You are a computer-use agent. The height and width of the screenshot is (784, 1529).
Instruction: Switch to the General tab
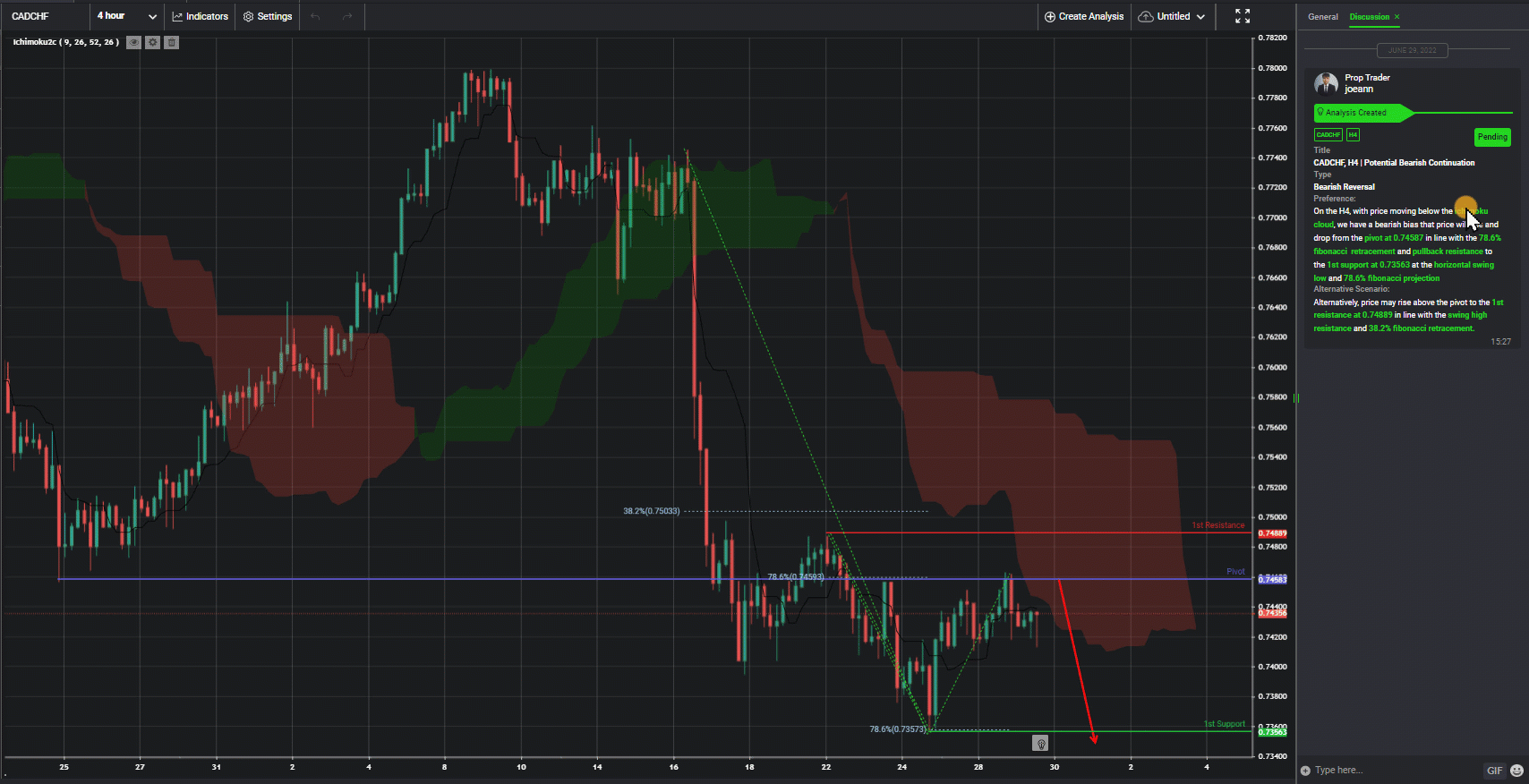[x=1323, y=17]
